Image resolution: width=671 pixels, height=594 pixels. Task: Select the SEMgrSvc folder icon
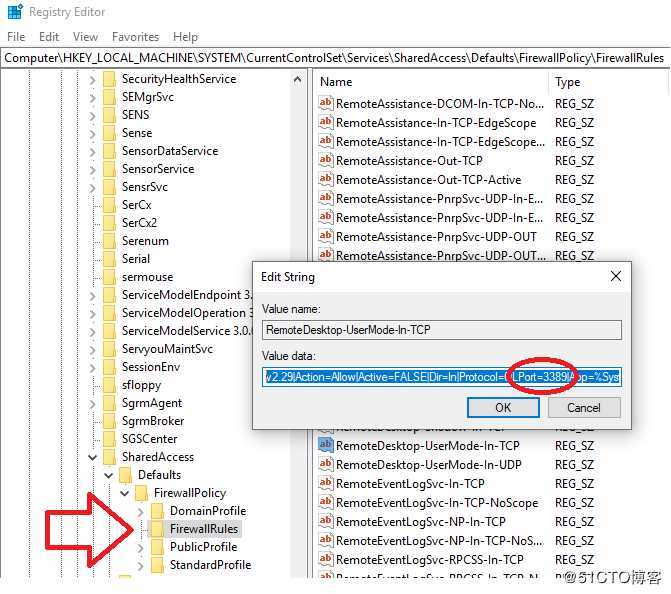110,97
